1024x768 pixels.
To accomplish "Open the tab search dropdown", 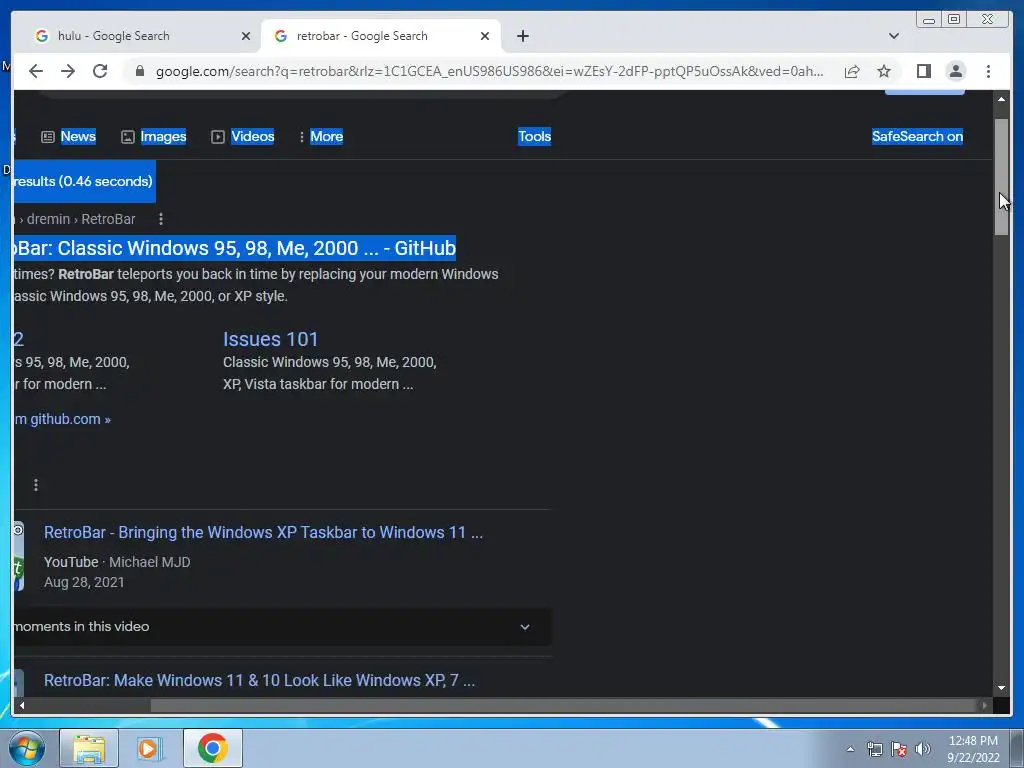I will point(893,36).
